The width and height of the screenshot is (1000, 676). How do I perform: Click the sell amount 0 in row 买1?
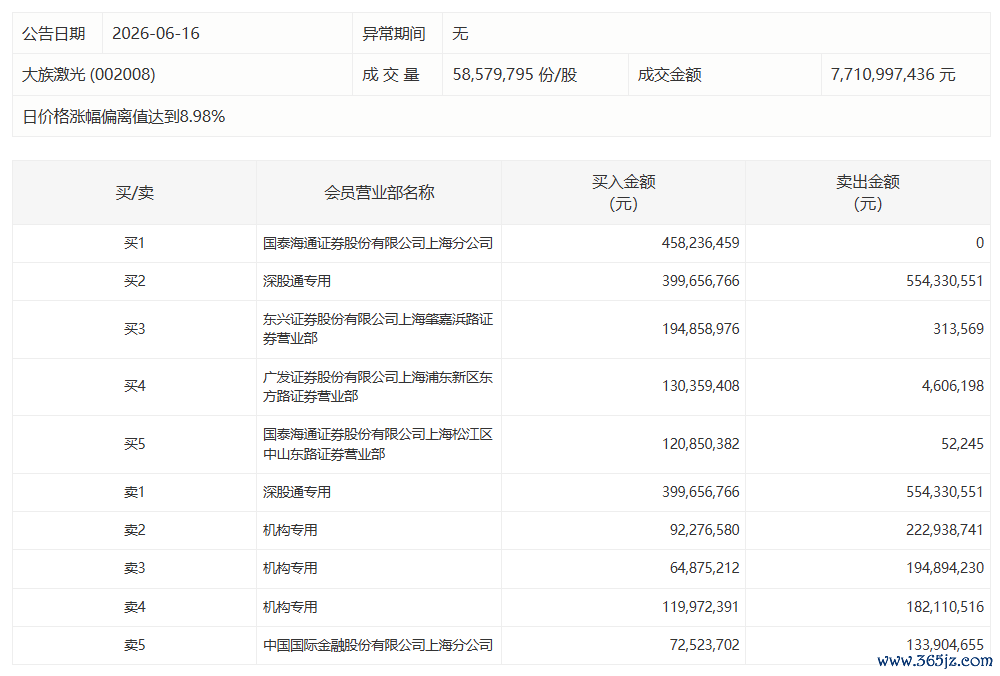[980, 243]
